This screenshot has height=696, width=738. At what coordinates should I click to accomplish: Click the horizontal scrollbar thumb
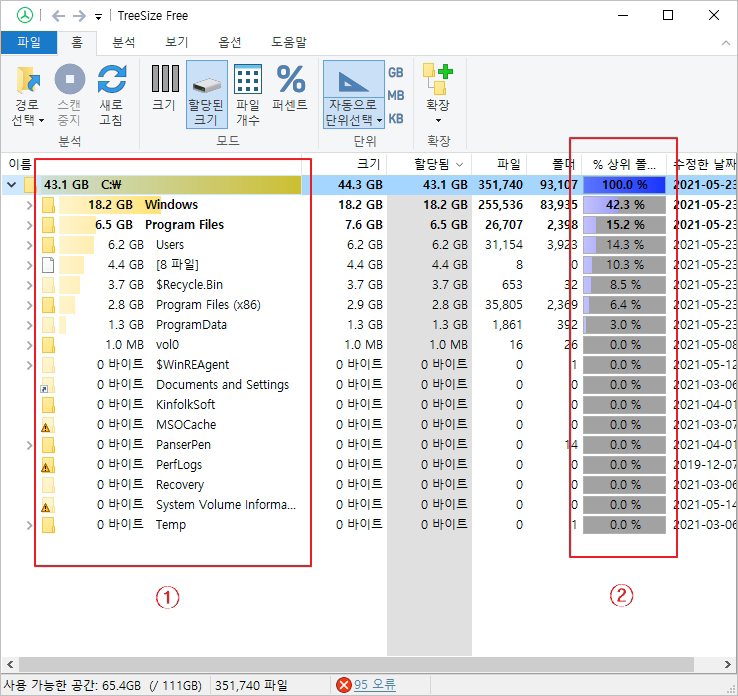pos(356,664)
